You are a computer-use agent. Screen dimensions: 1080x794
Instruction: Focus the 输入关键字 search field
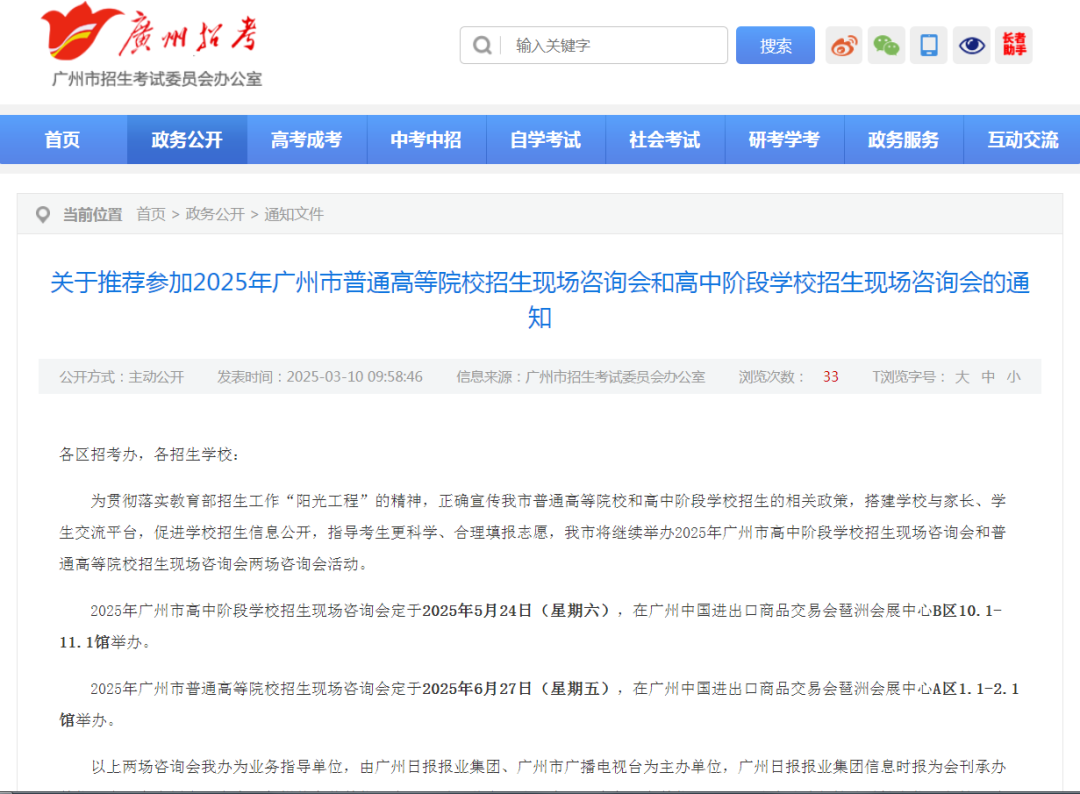615,46
